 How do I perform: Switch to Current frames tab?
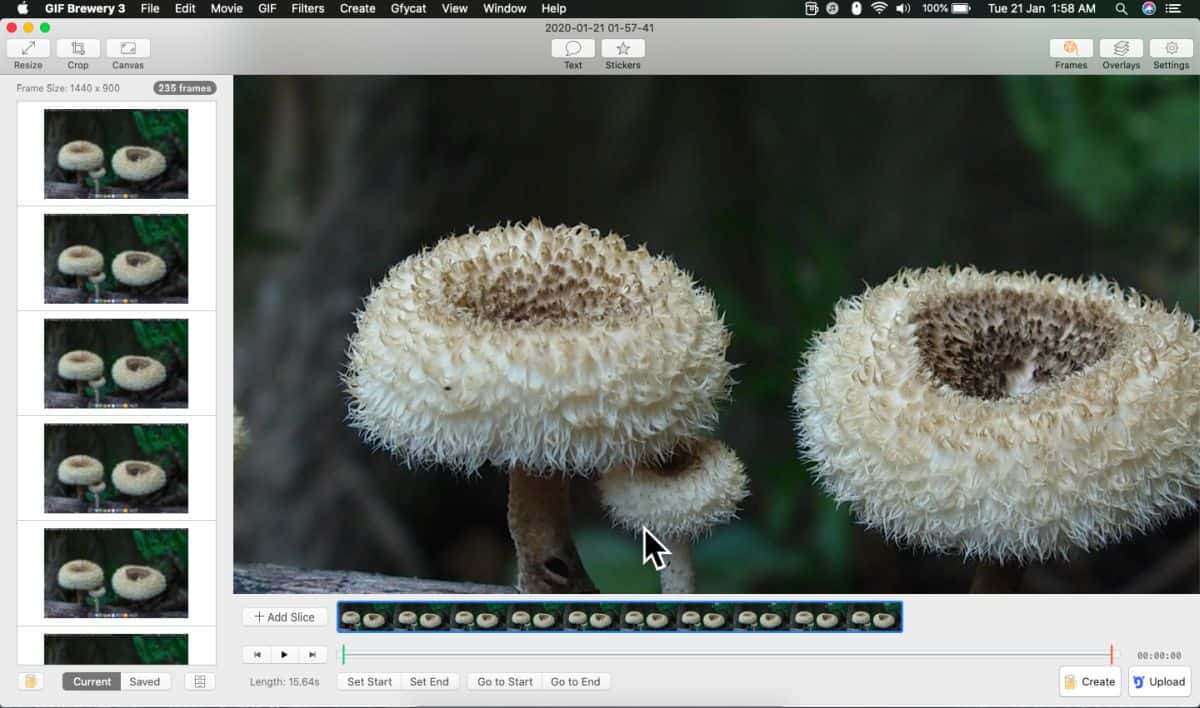point(92,682)
